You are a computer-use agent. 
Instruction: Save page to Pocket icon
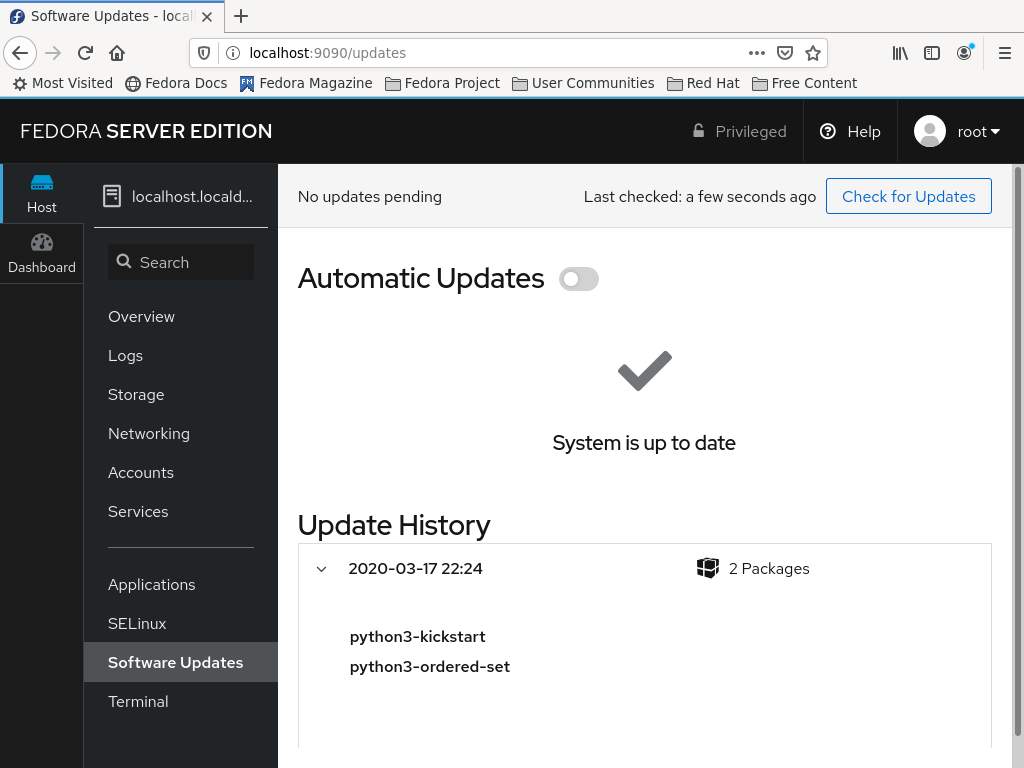point(785,53)
